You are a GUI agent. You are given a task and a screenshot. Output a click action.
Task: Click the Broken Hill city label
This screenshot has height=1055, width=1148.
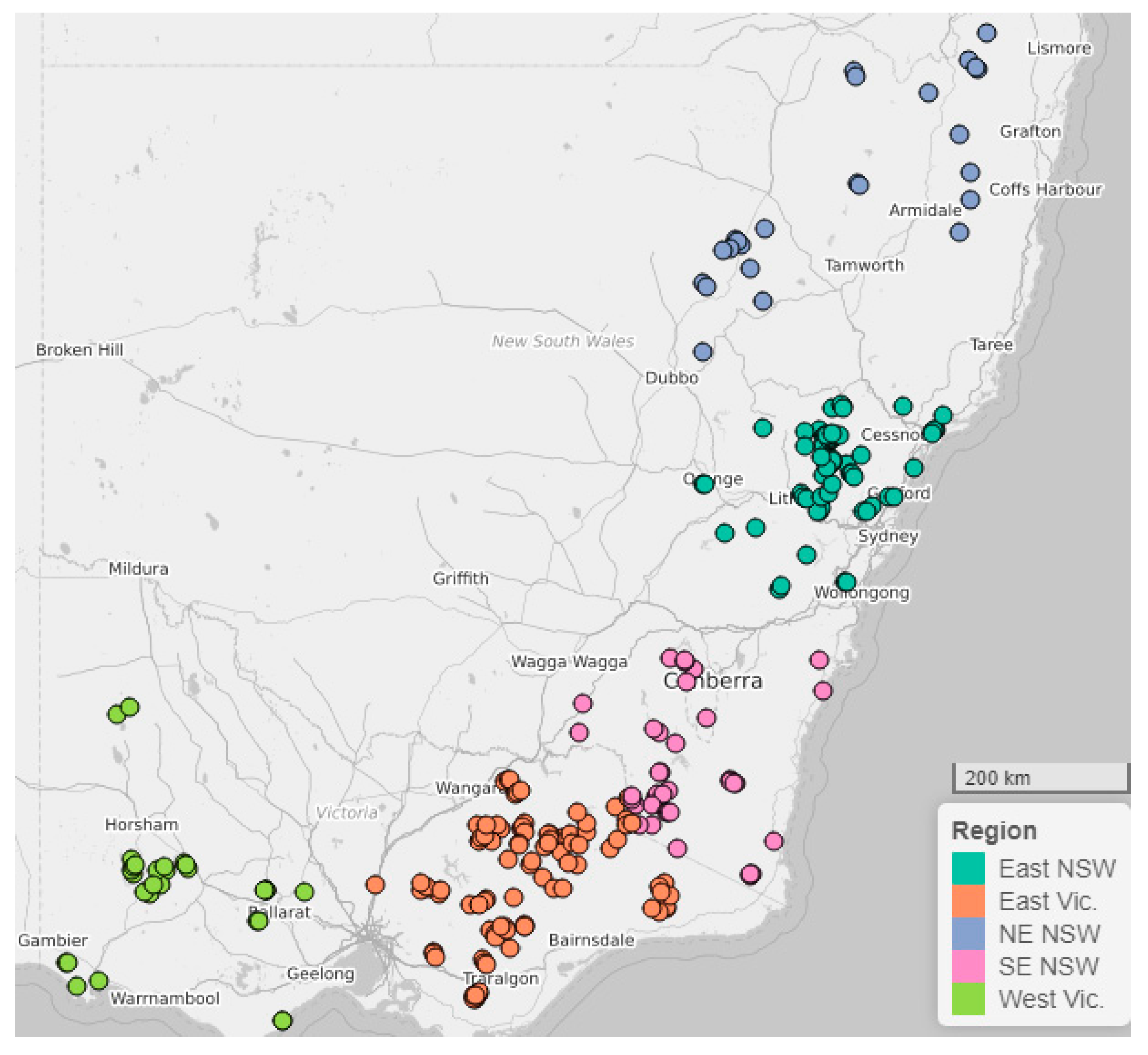79,349
